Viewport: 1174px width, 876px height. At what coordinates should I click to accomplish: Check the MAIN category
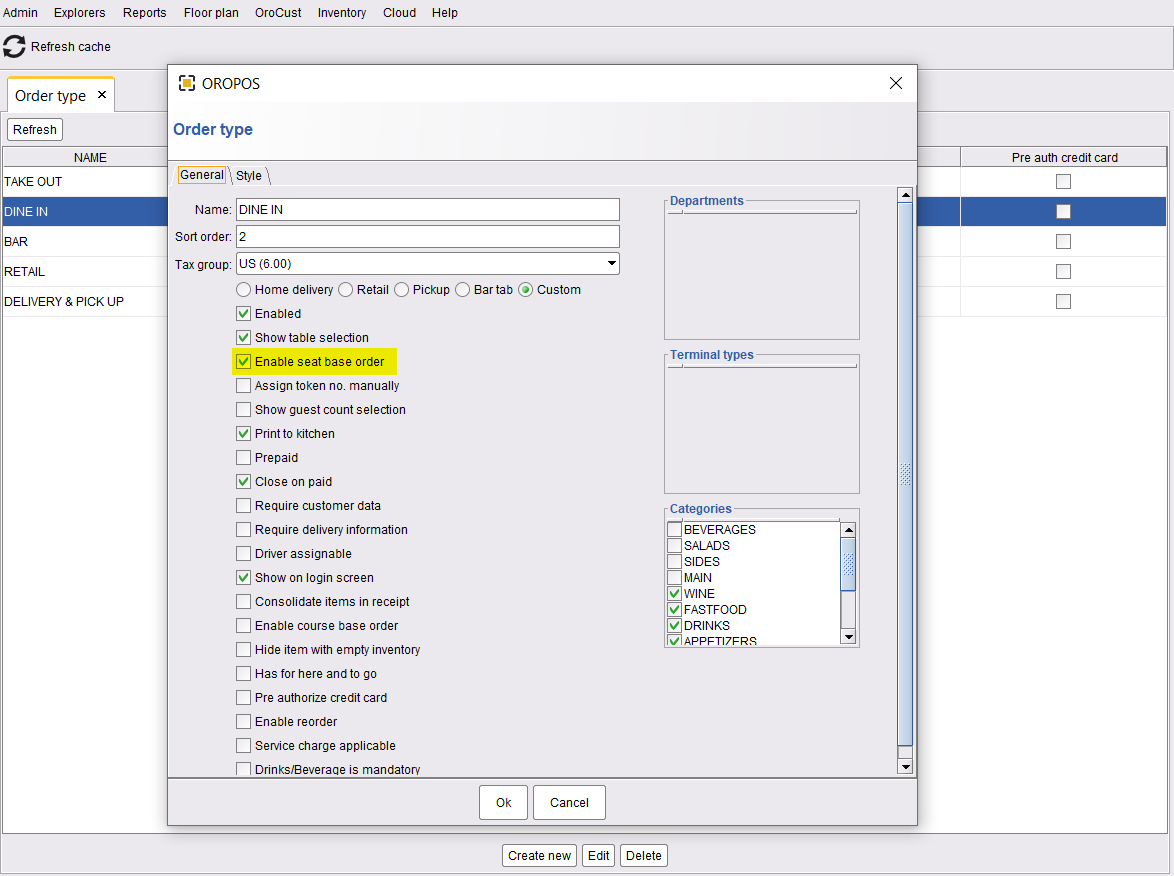675,577
